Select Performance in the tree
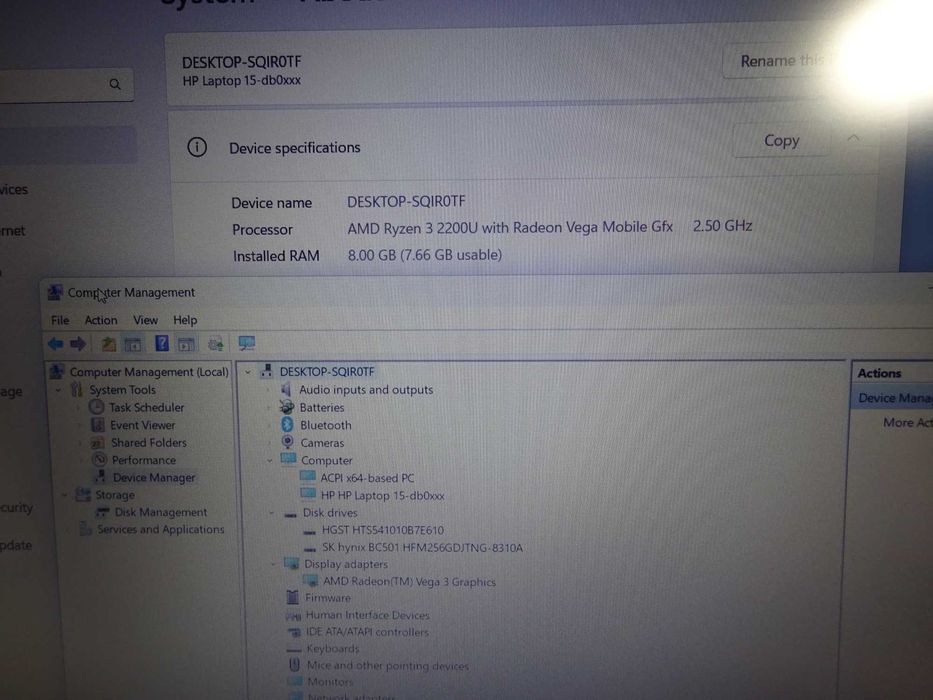This screenshot has width=933, height=700. (x=144, y=460)
